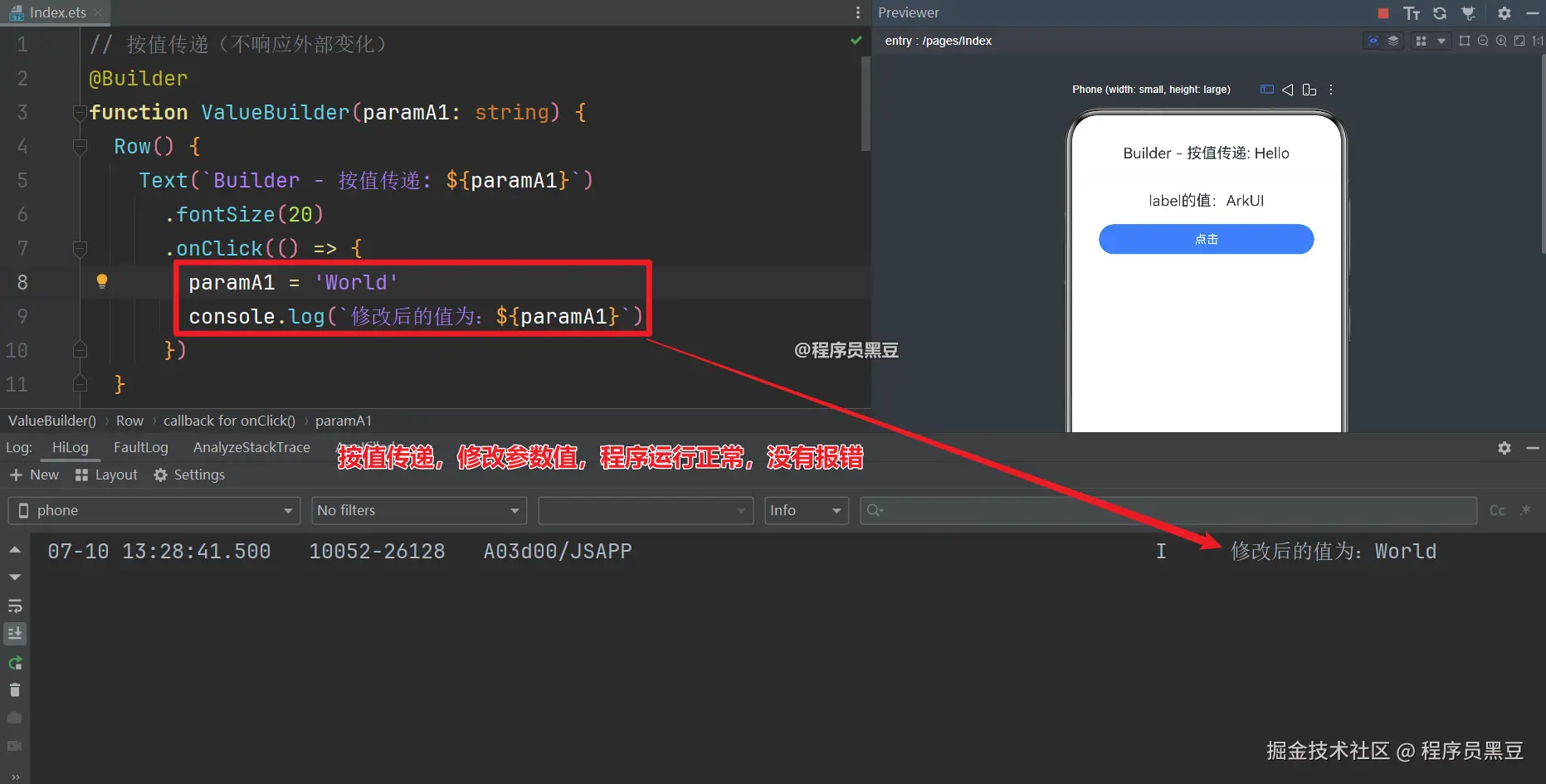This screenshot has height=784, width=1546.
Task: Jump down in the log with the down arrow
Action: tap(15, 577)
